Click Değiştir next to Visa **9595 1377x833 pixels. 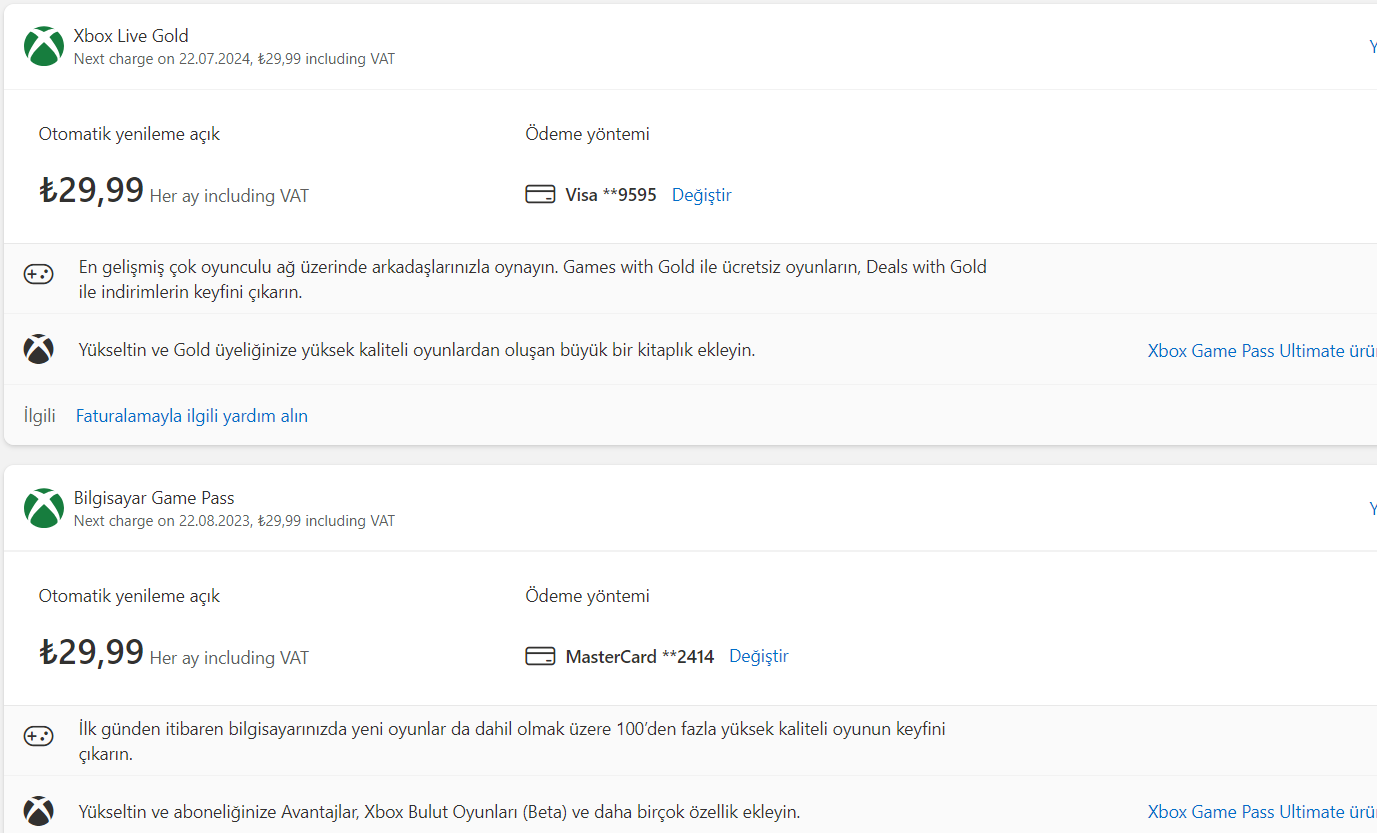coord(702,195)
